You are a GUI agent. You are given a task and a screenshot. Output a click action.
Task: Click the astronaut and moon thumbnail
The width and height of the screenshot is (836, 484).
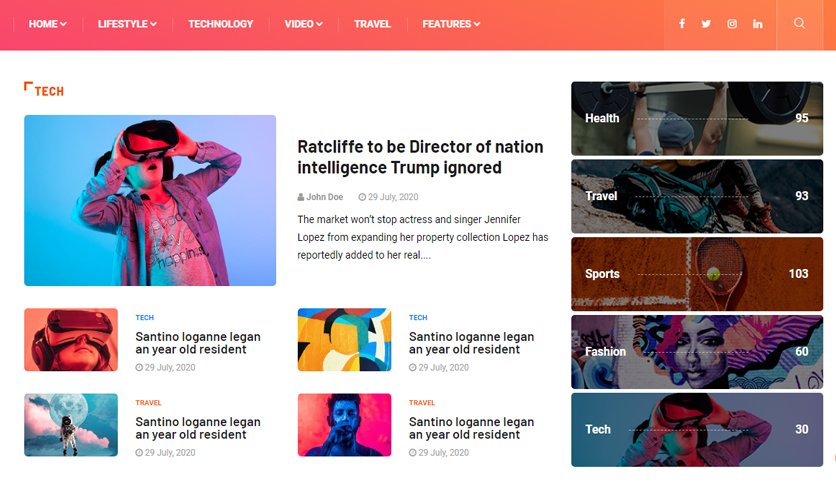pyautogui.click(x=71, y=425)
